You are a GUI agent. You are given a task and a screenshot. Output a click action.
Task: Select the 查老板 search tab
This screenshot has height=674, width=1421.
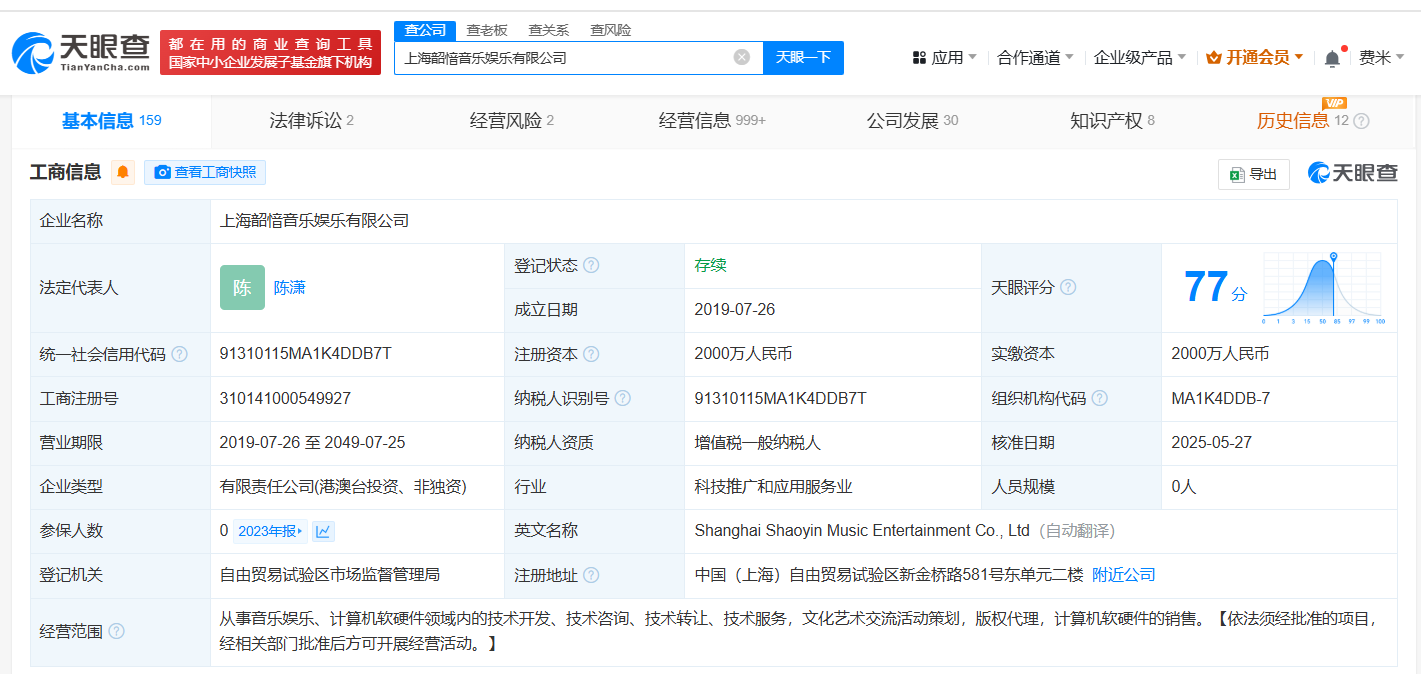tap(487, 30)
